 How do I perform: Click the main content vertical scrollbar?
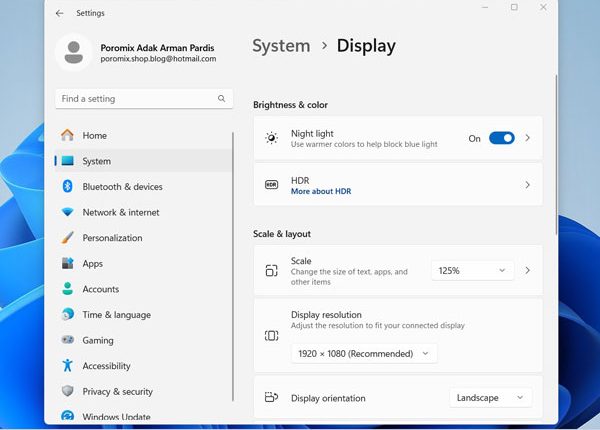[556, 155]
